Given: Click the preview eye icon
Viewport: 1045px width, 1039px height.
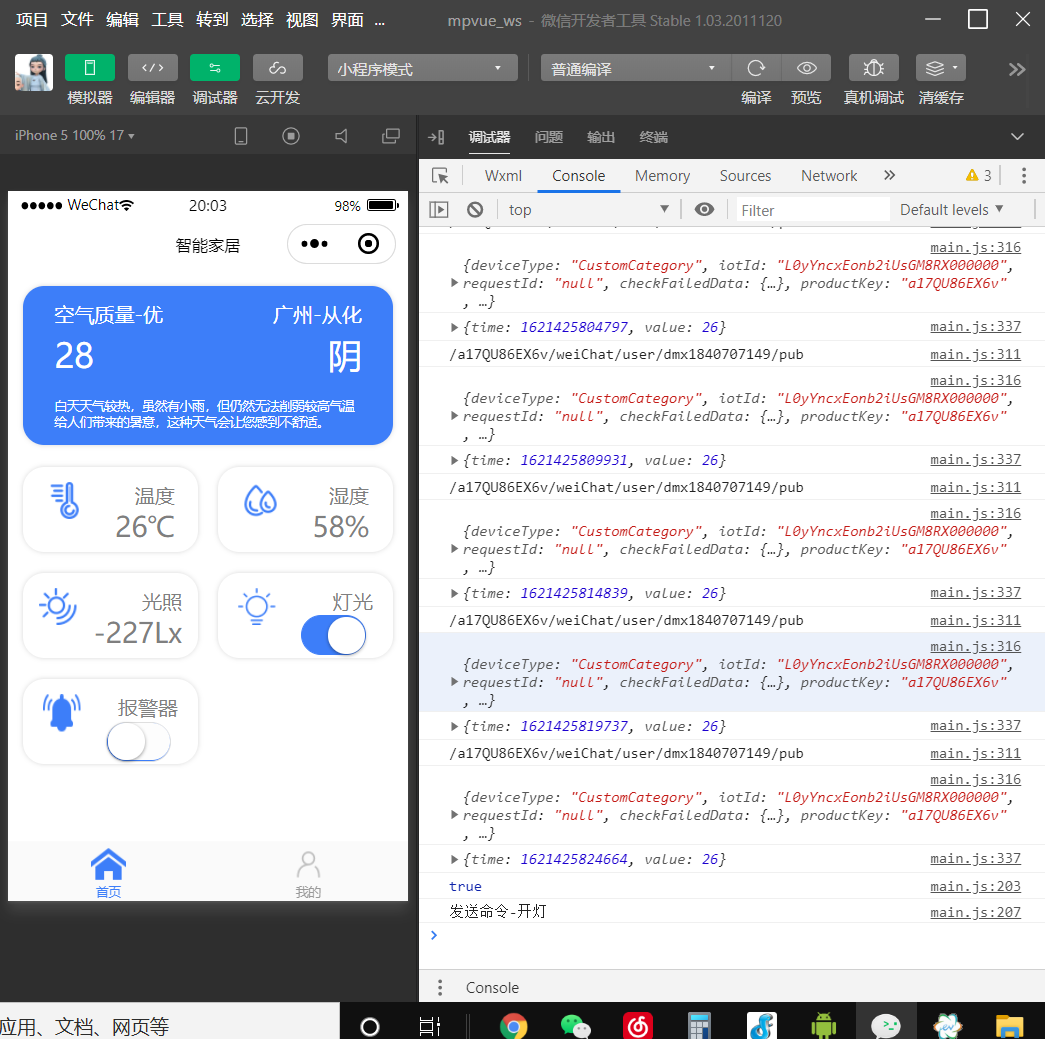Looking at the screenshot, I should tap(806, 68).
